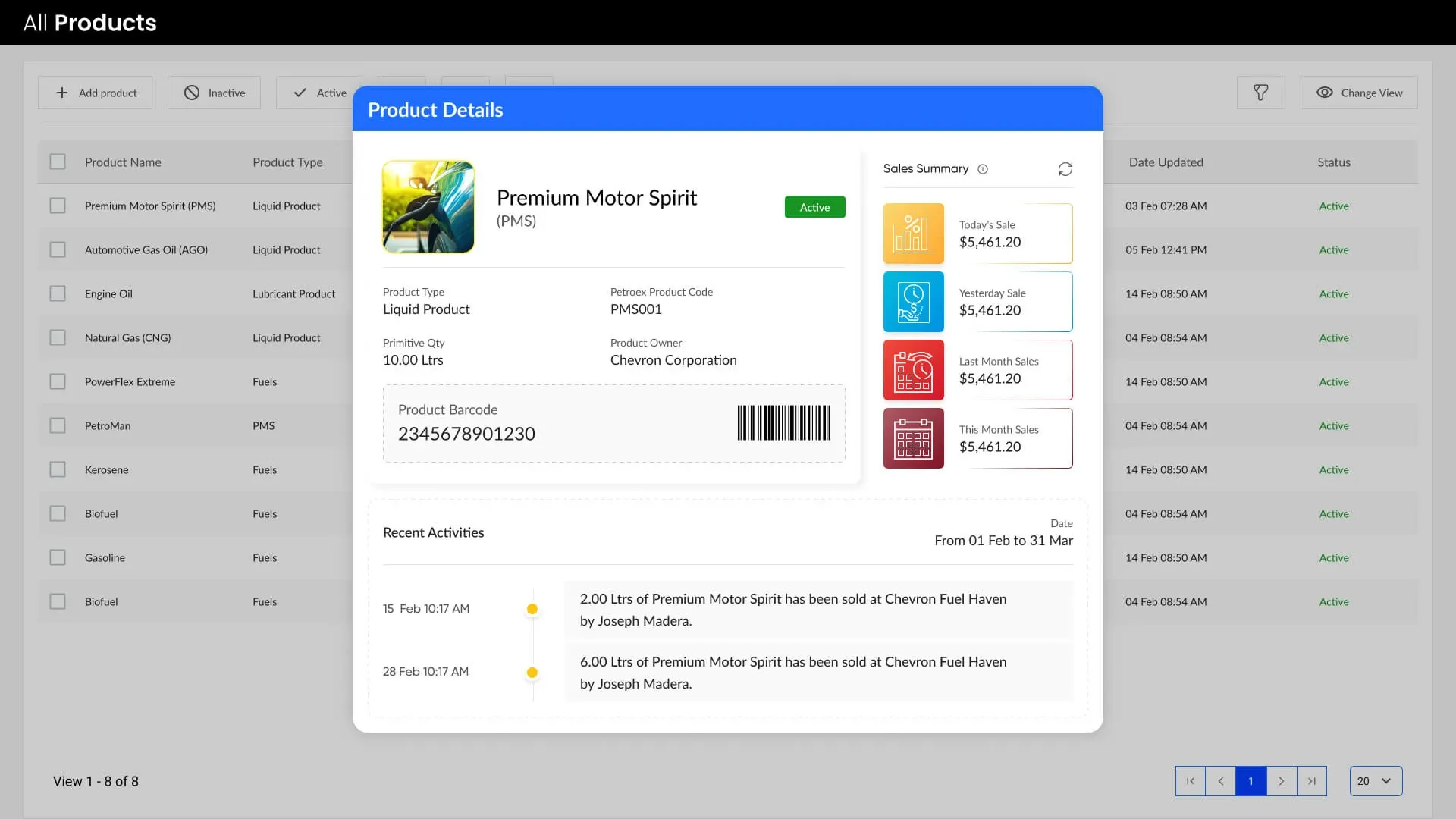Screen dimensions: 1456x819
Task: Go to the last page arrow
Action: point(1311,781)
